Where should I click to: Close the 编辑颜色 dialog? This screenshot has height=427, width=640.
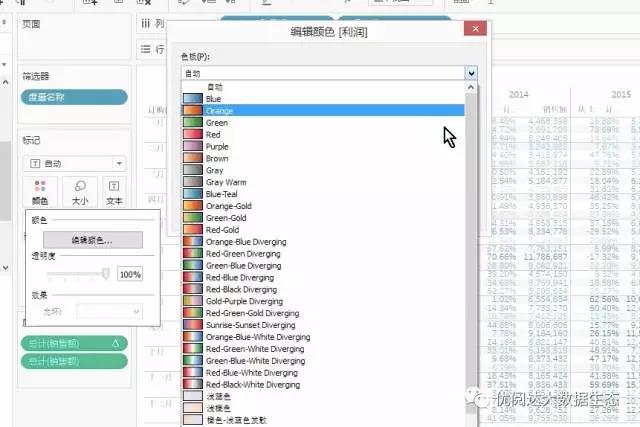475,29
